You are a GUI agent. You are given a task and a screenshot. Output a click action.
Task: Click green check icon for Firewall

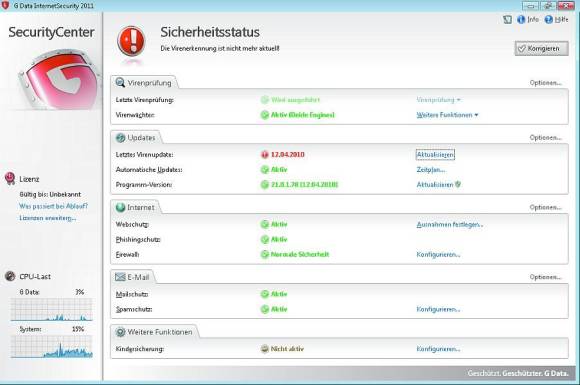pyautogui.click(x=264, y=254)
